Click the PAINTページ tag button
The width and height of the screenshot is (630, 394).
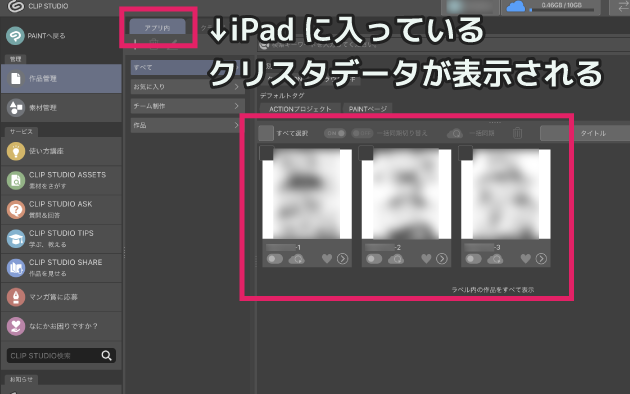(x=368, y=109)
